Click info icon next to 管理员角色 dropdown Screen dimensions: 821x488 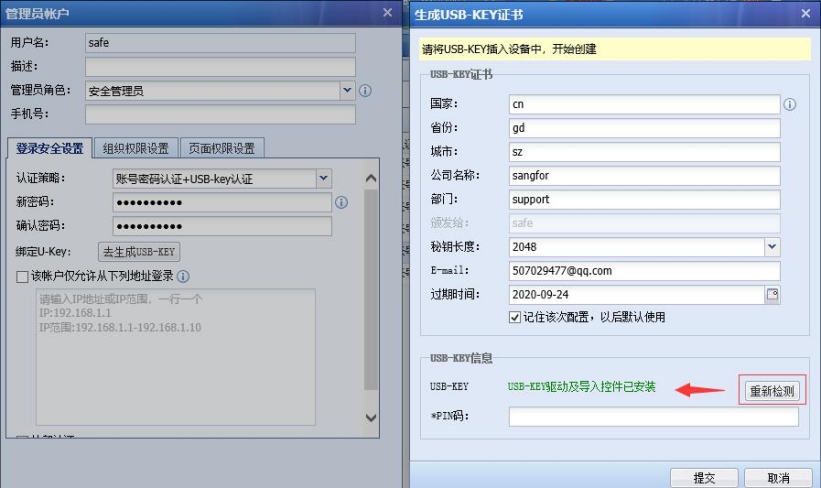tap(365, 91)
